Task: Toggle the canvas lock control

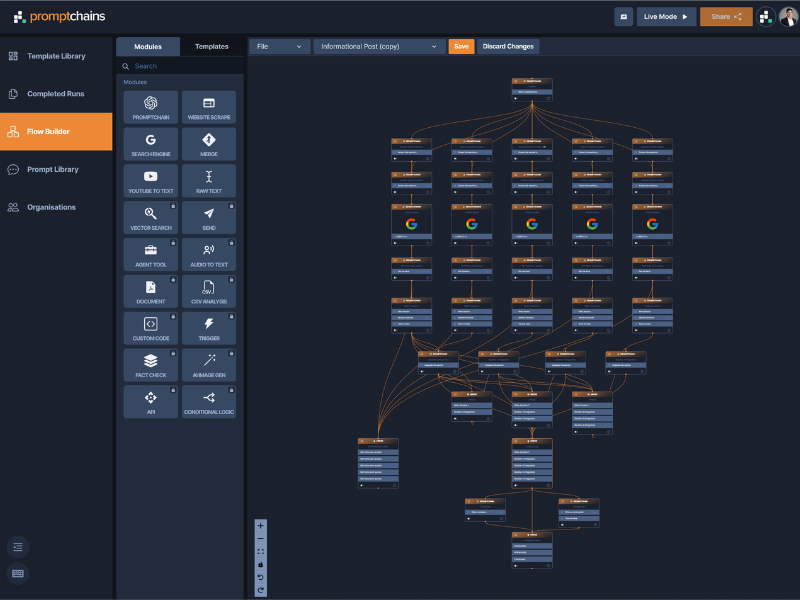Action: click(261, 564)
